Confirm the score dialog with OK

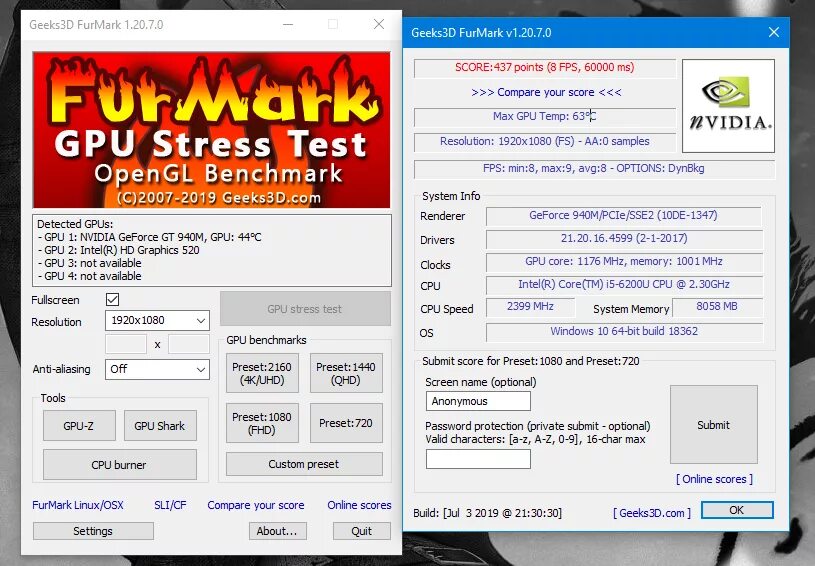point(737,510)
